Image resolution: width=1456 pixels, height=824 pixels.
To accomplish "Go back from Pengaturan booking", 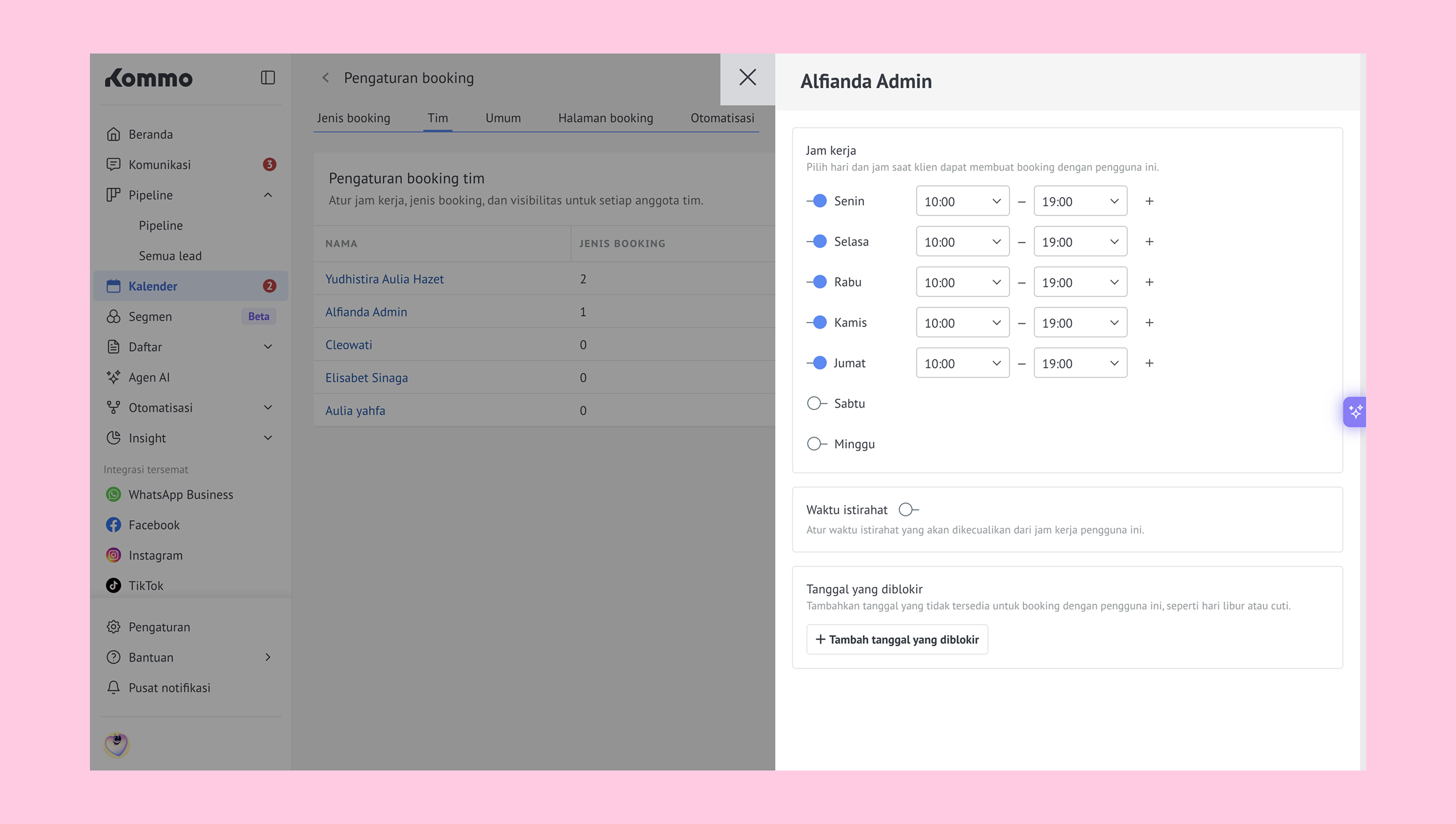I will click(325, 78).
